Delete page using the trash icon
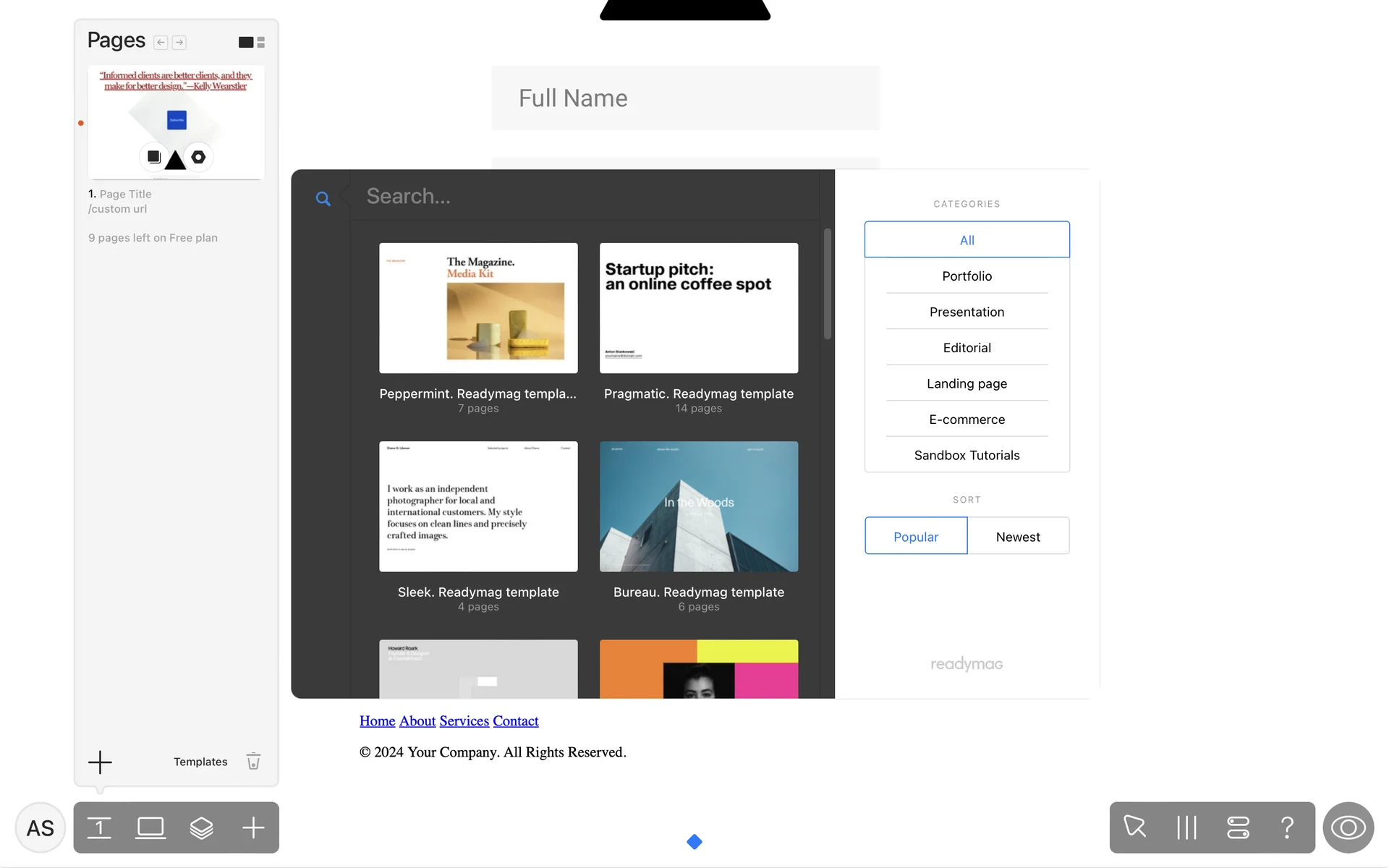 (x=253, y=761)
